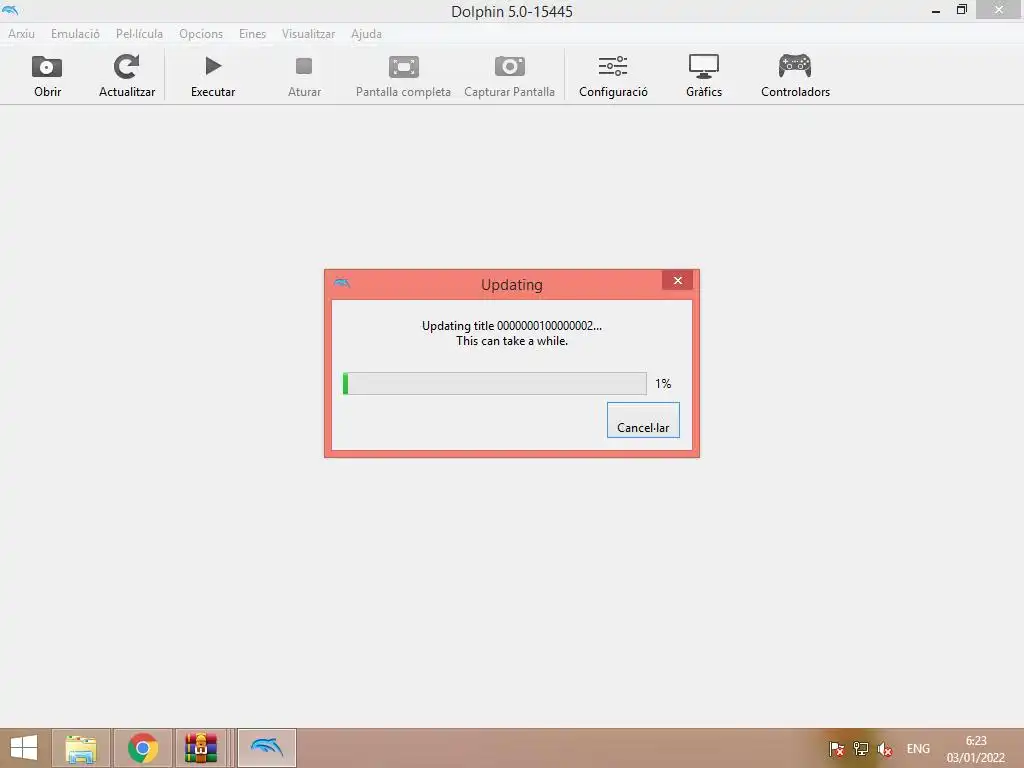
Task: Open the Windows Start menu
Action: [x=24, y=748]
